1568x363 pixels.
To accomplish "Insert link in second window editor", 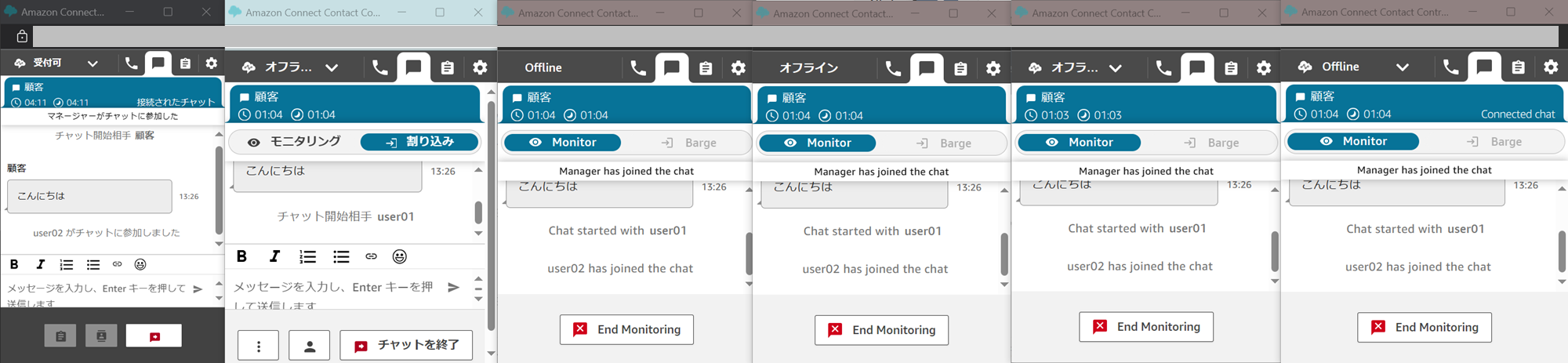I will click(371, 256).
